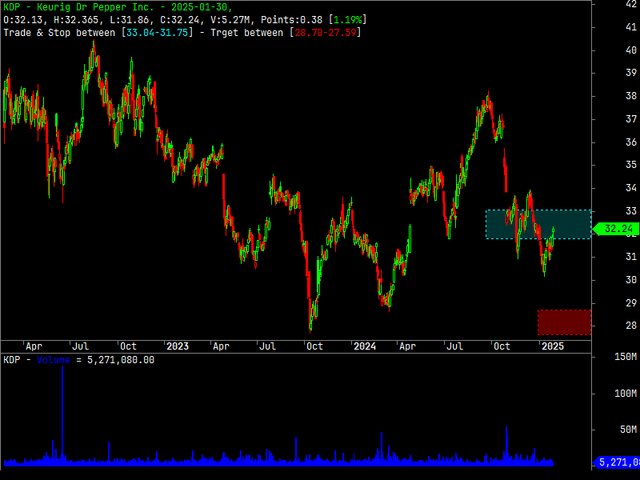
Task: Click the blue volume value tag 5,271
Action: [616, 462]
